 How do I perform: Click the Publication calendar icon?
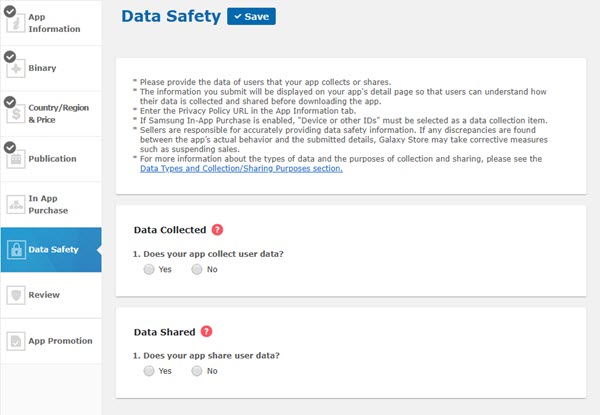point(16,159)
